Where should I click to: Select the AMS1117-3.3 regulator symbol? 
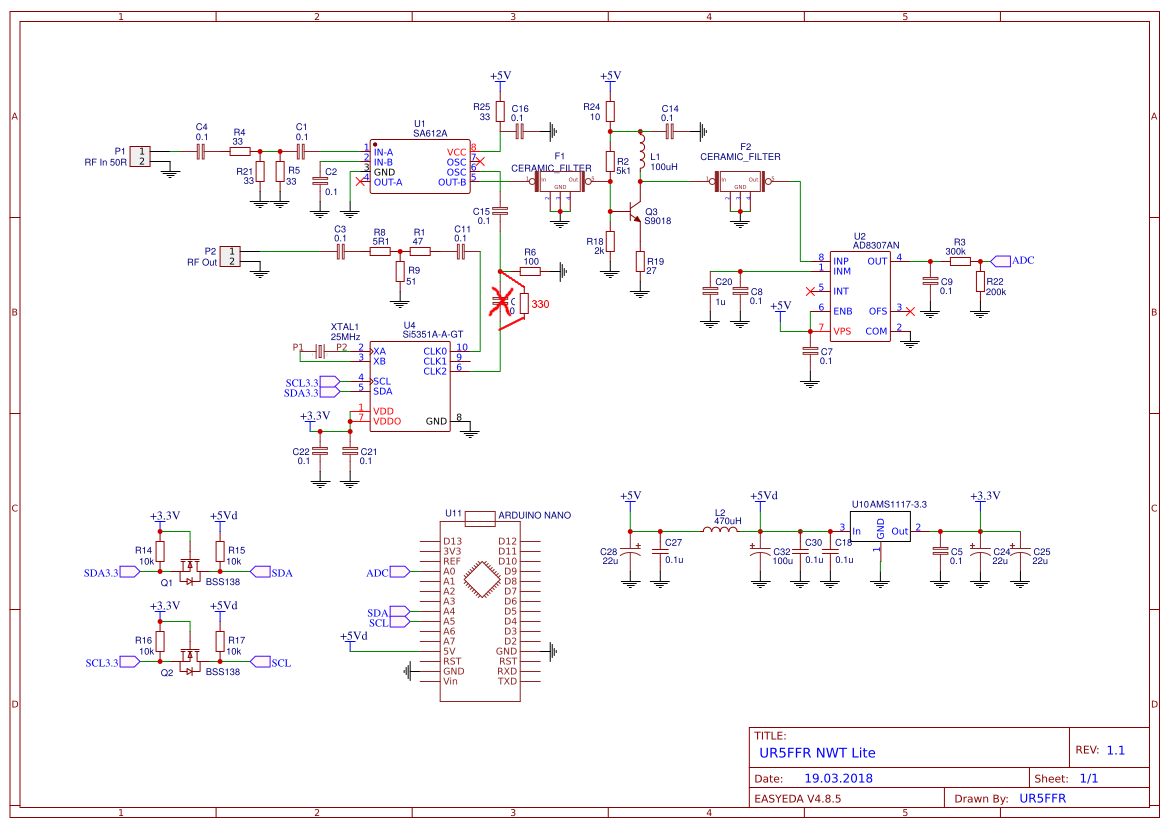click(880, 531)
